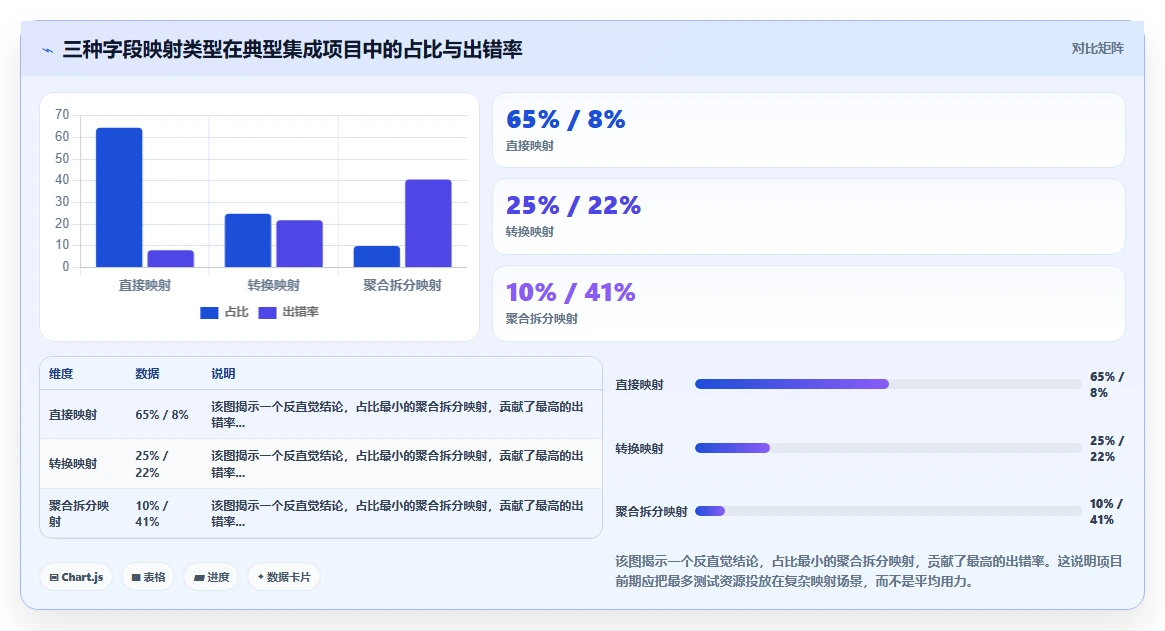
Task: Click the 10% / 41% progress value
Action: point(1106,512)
